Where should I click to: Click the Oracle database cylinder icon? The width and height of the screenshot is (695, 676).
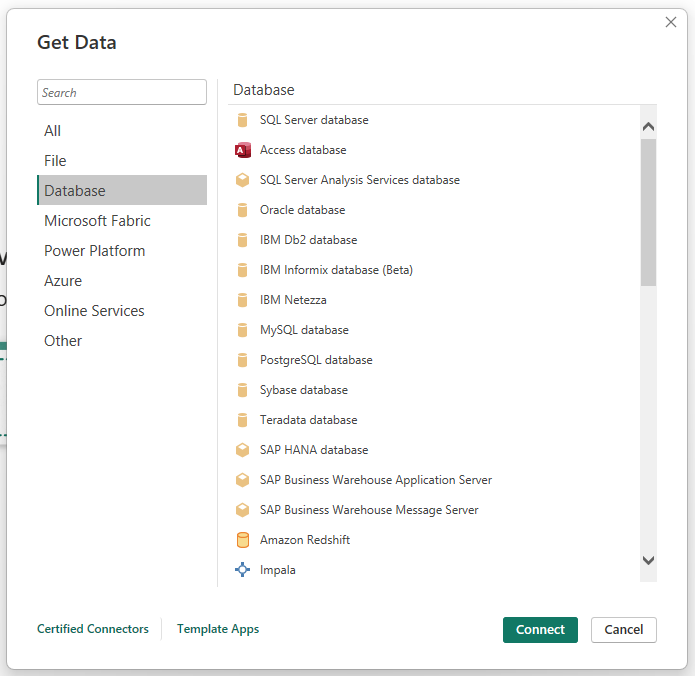pyautogui.click(x=242, y=210)
